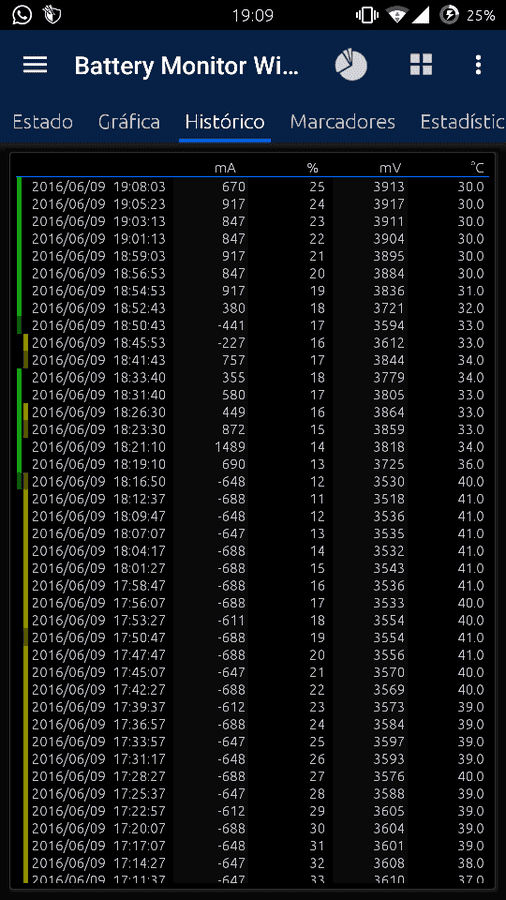Tap the Battery Monitor Widget title
This screenshot has height=900, width=506.
186,66
